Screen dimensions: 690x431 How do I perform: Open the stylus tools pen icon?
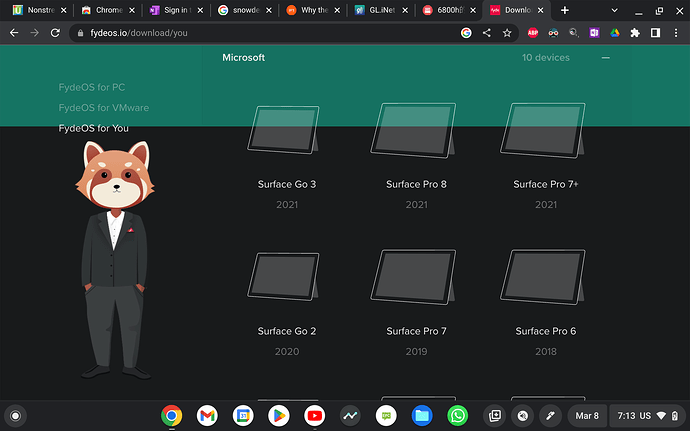click(x=550, y=416)
